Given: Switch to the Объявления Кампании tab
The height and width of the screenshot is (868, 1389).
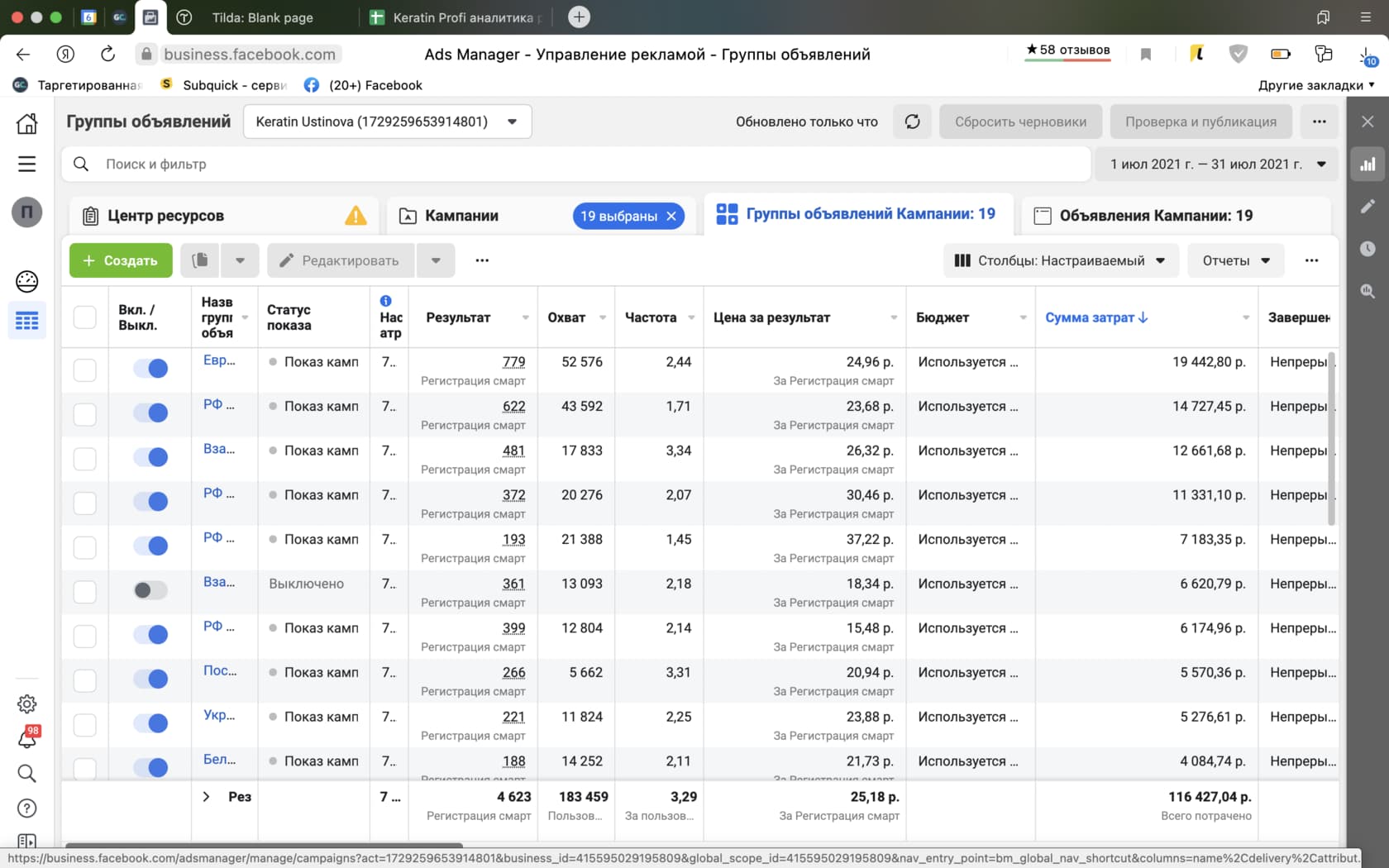Looking at the screenshot, I should [x=1155, y=216].
